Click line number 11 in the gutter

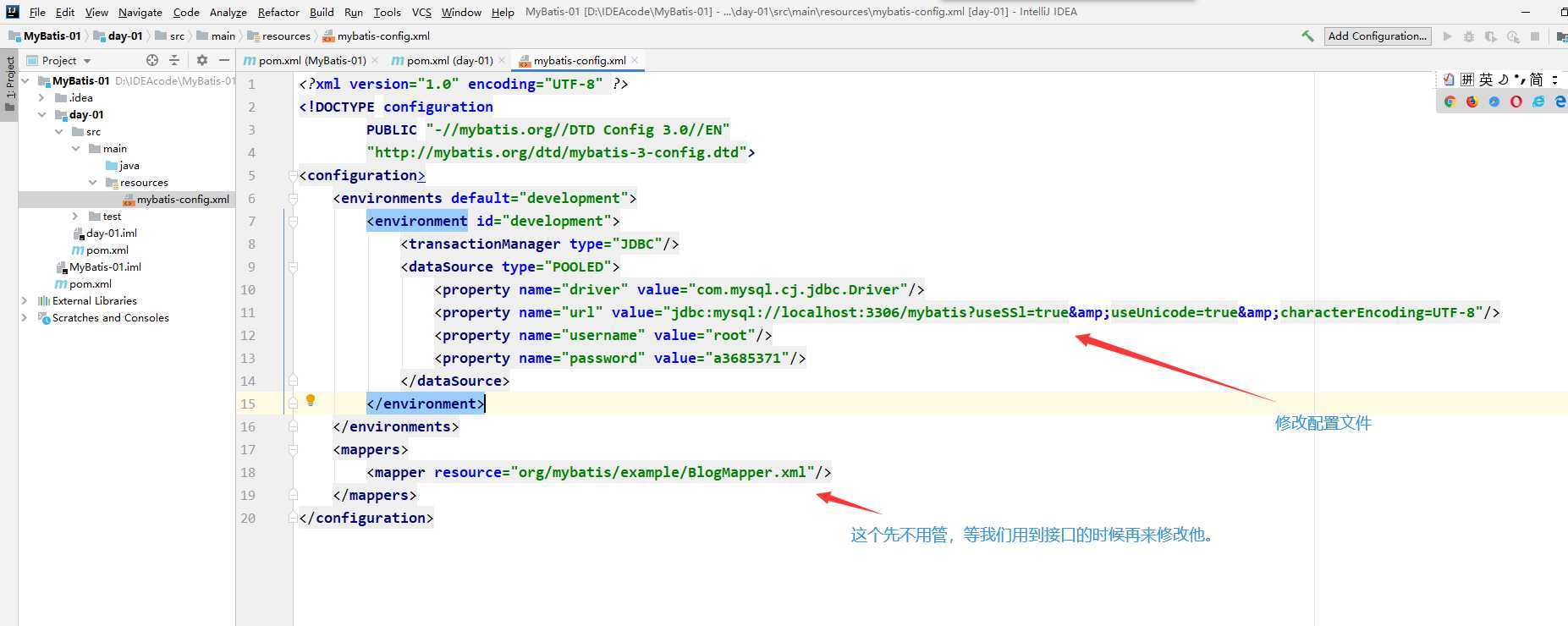(x=248, y=312)
